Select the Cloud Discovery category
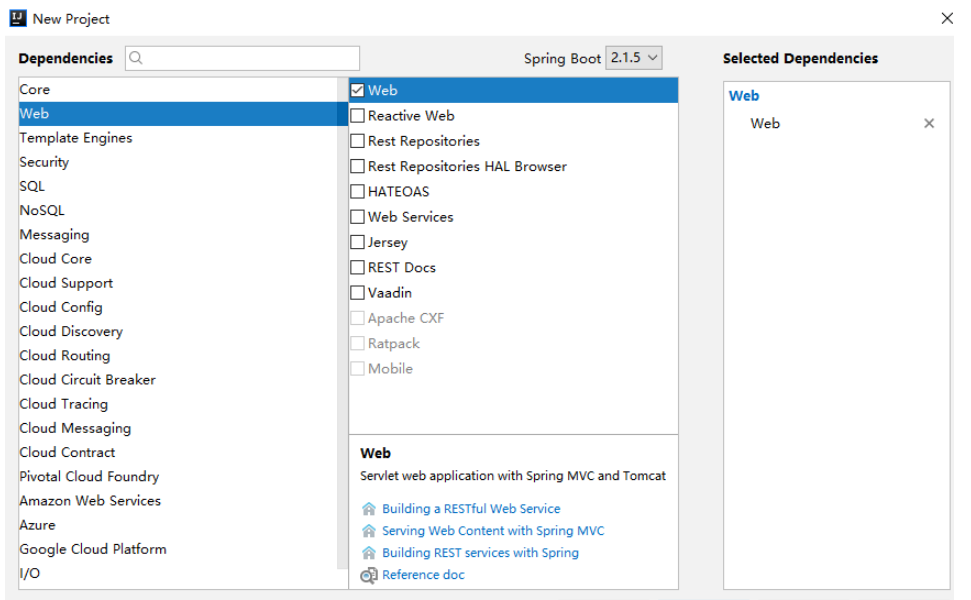The width and height of the screenshot is (971, 600). click(178, 331)
